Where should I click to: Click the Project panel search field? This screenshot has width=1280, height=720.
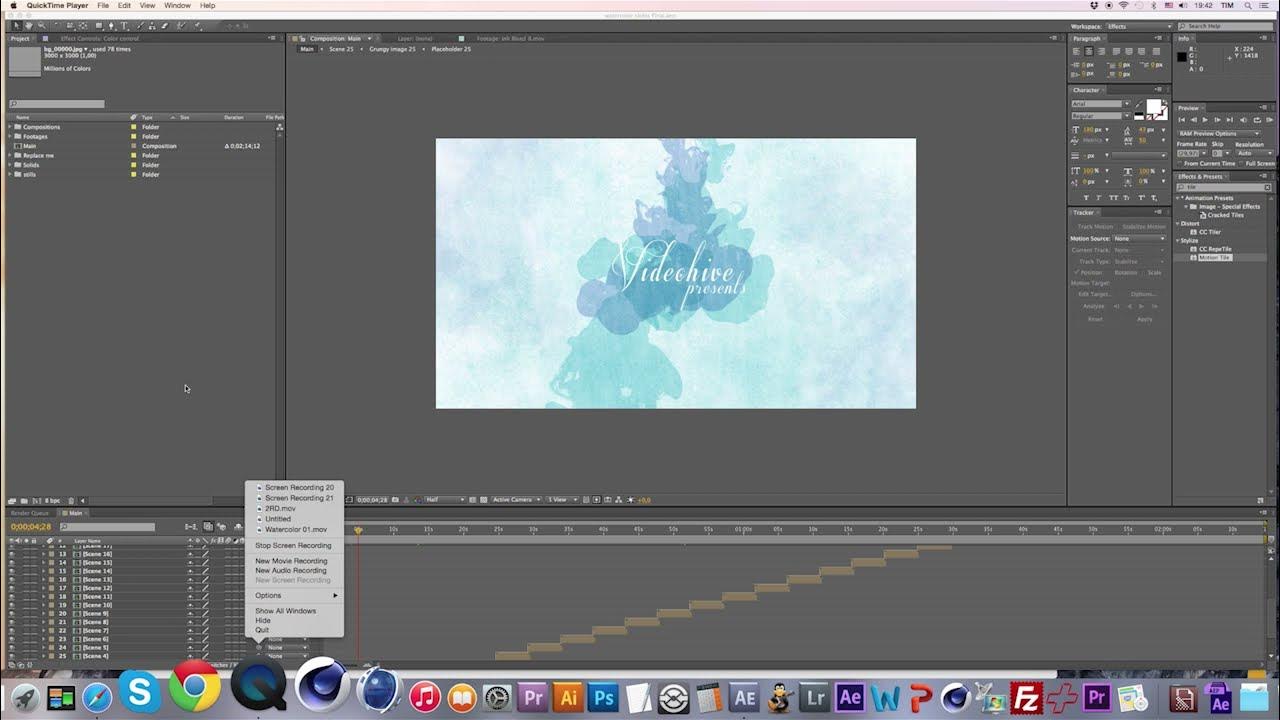pyautogui.click(x=57, y=104)
